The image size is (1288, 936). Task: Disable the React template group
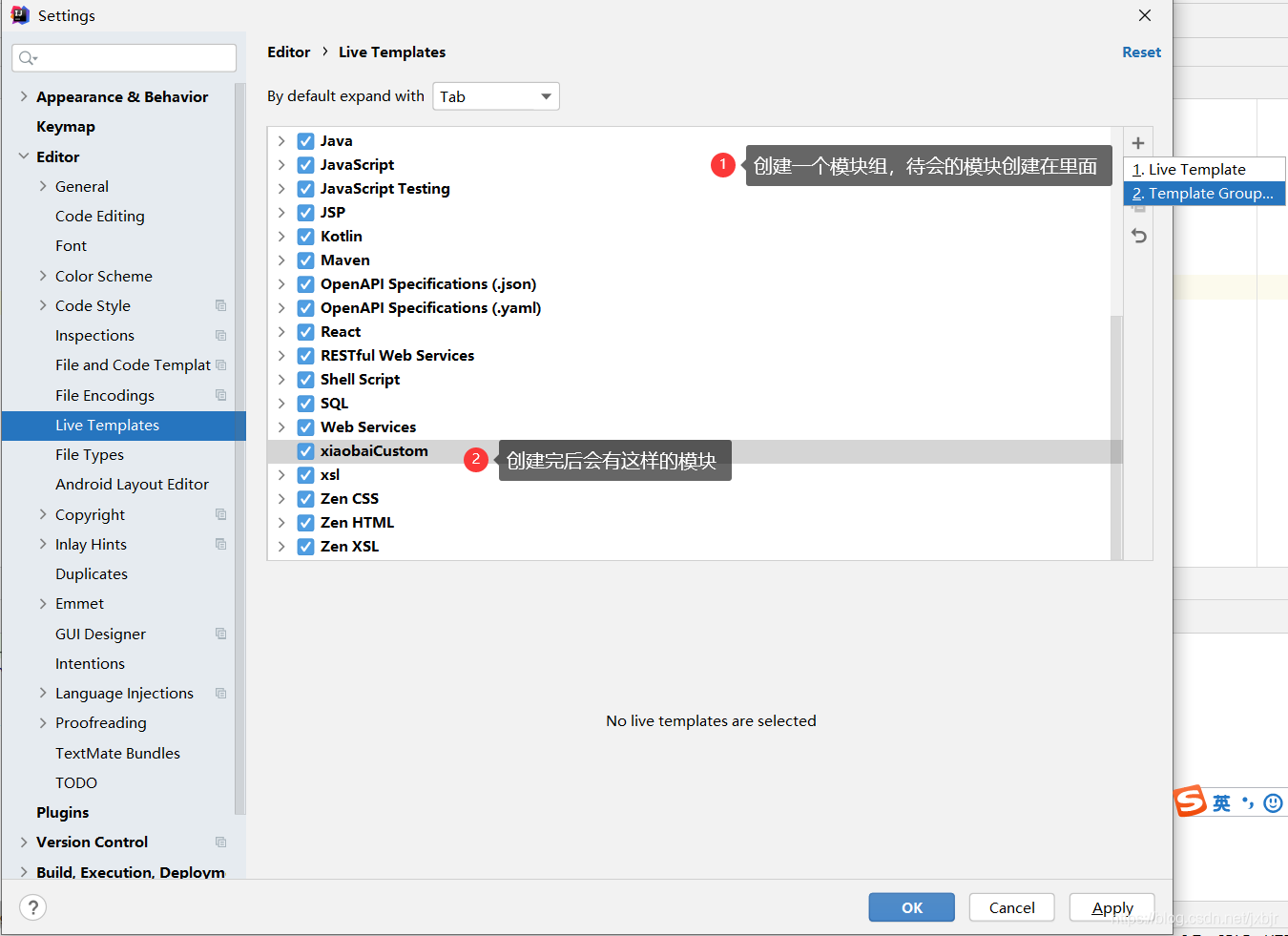pos(305,332)
